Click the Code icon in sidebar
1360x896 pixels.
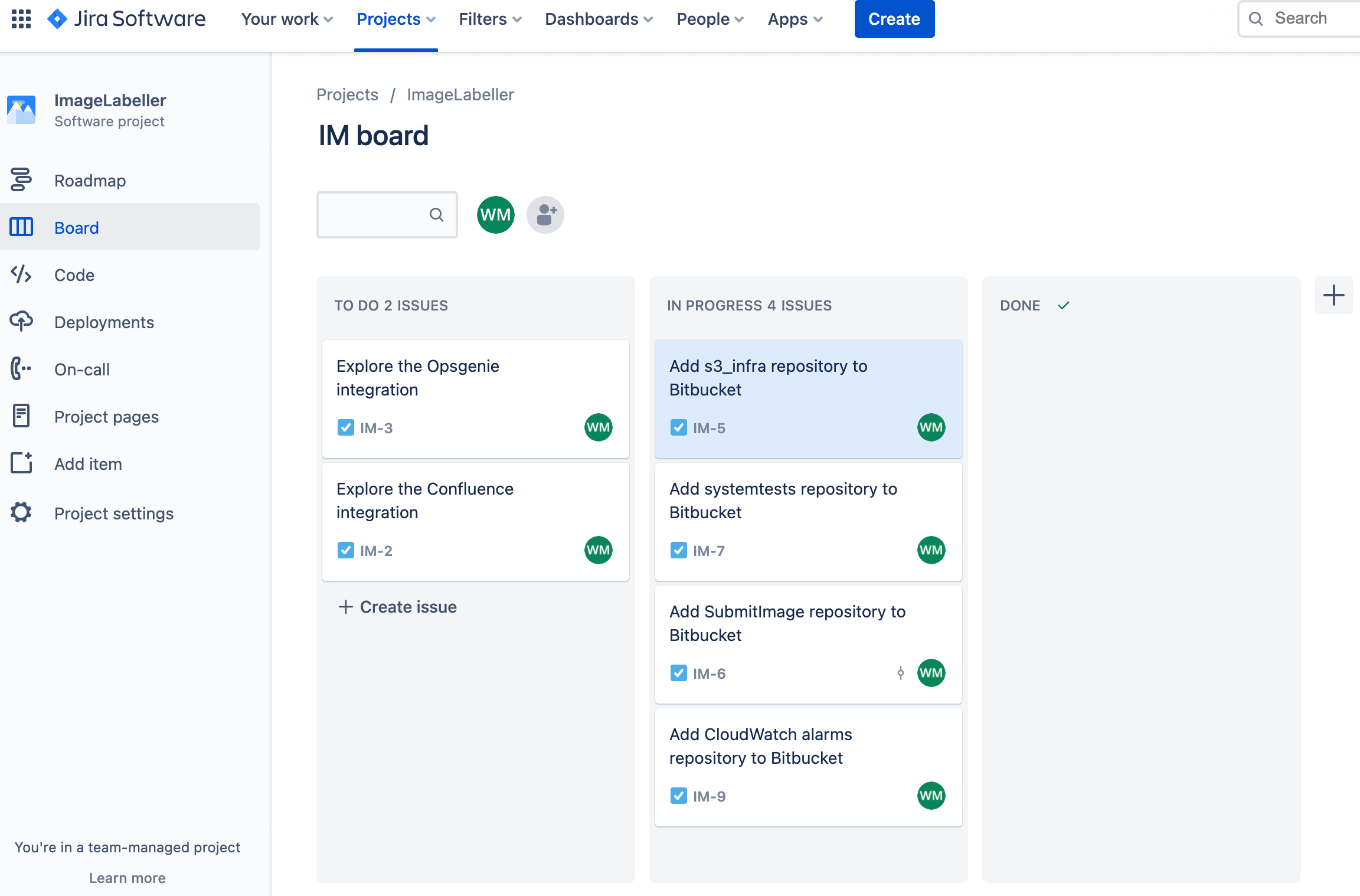click(x=21, y=274)
